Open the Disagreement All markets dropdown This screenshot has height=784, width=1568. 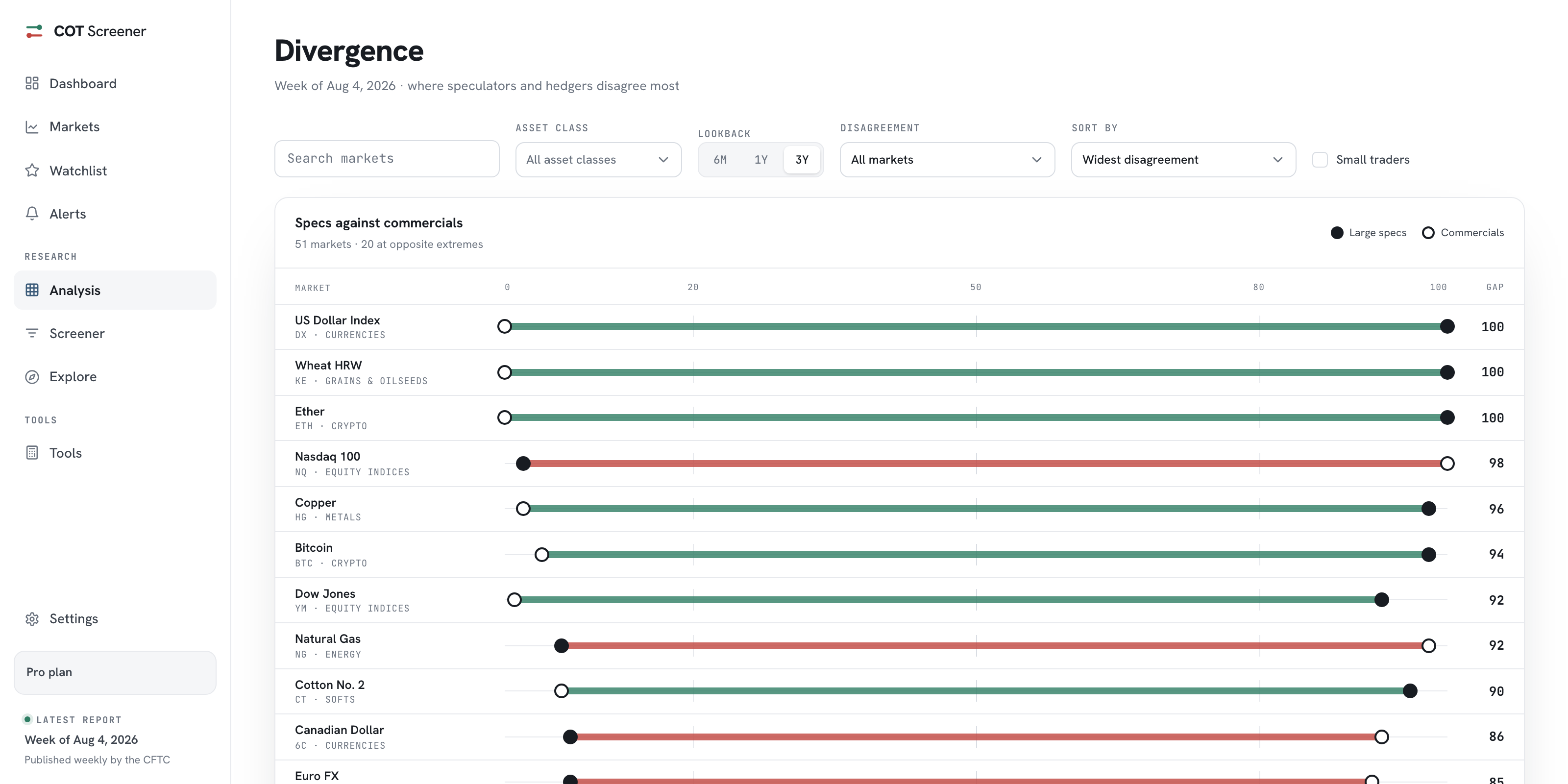click(x=947, y=159)
